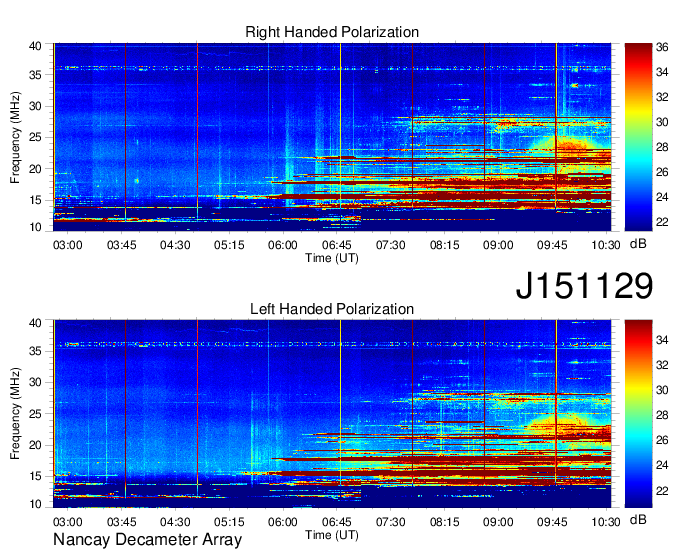The image size is (680, 552).
Task: Click the 15 MHz tick on the top plot
Action: tap(35, 200)
